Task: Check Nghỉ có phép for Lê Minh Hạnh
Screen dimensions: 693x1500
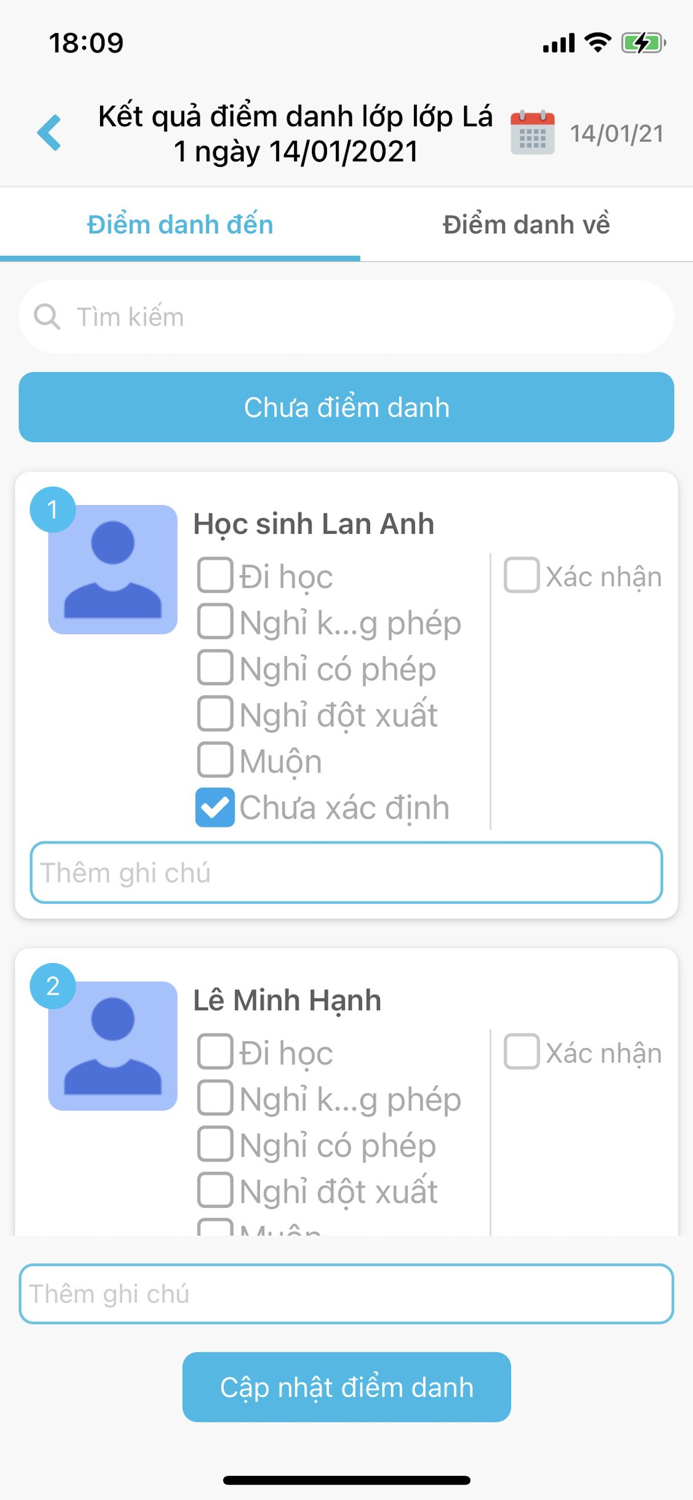Action: pyautogui.click(x=214, y=1144)
